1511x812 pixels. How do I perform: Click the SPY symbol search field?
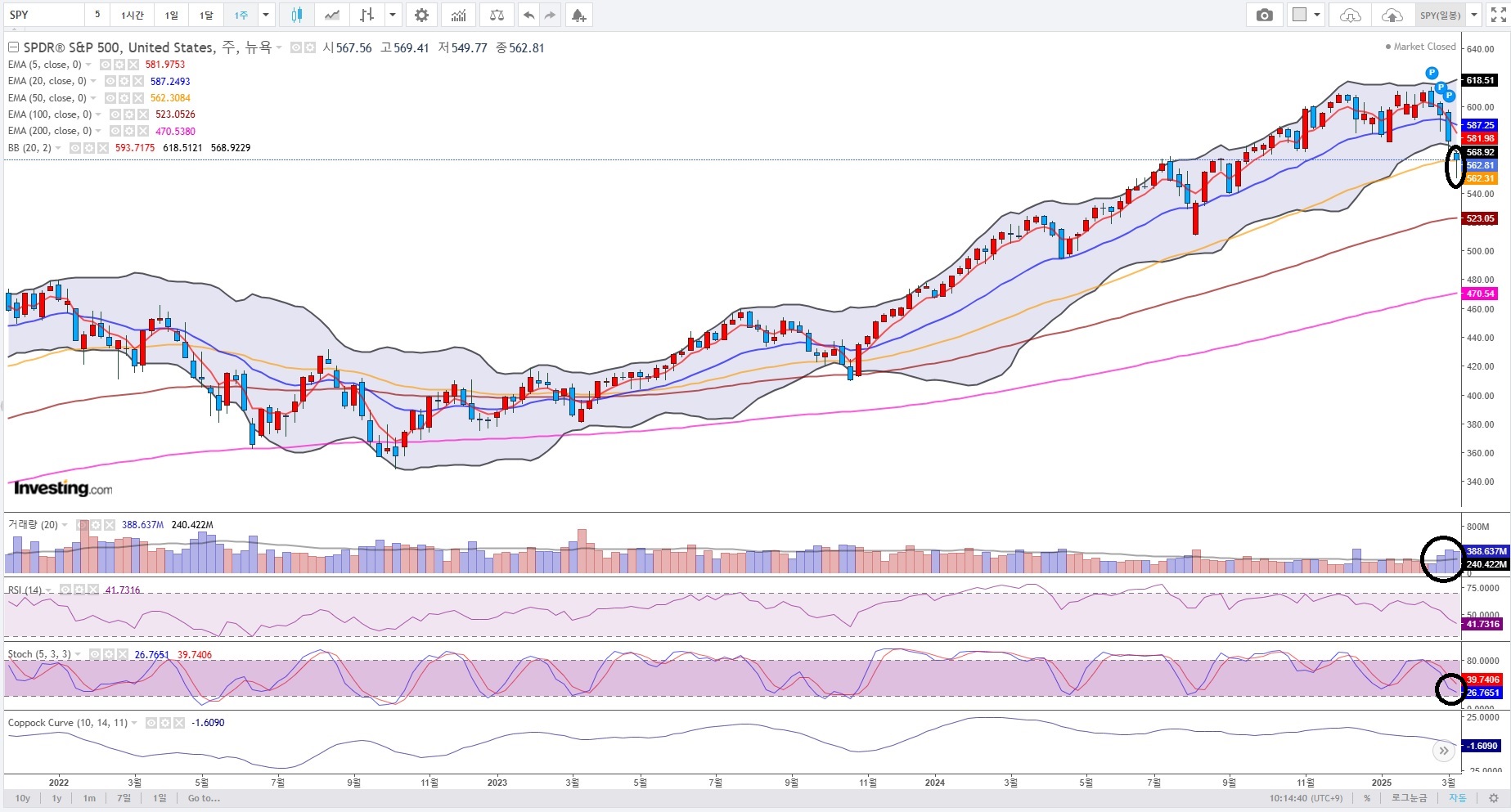[43, 15]
